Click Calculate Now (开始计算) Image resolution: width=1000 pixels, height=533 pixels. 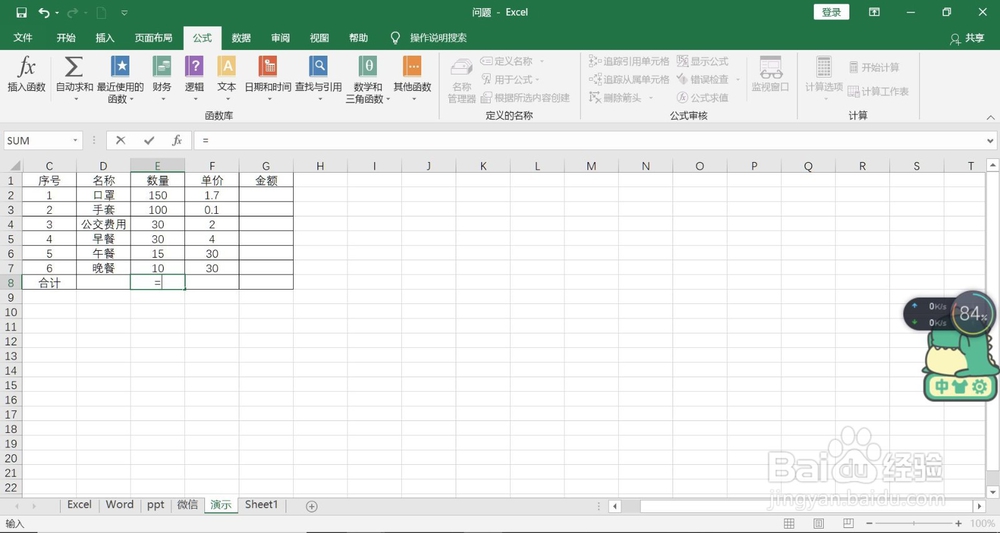click(x=873, y=67)
